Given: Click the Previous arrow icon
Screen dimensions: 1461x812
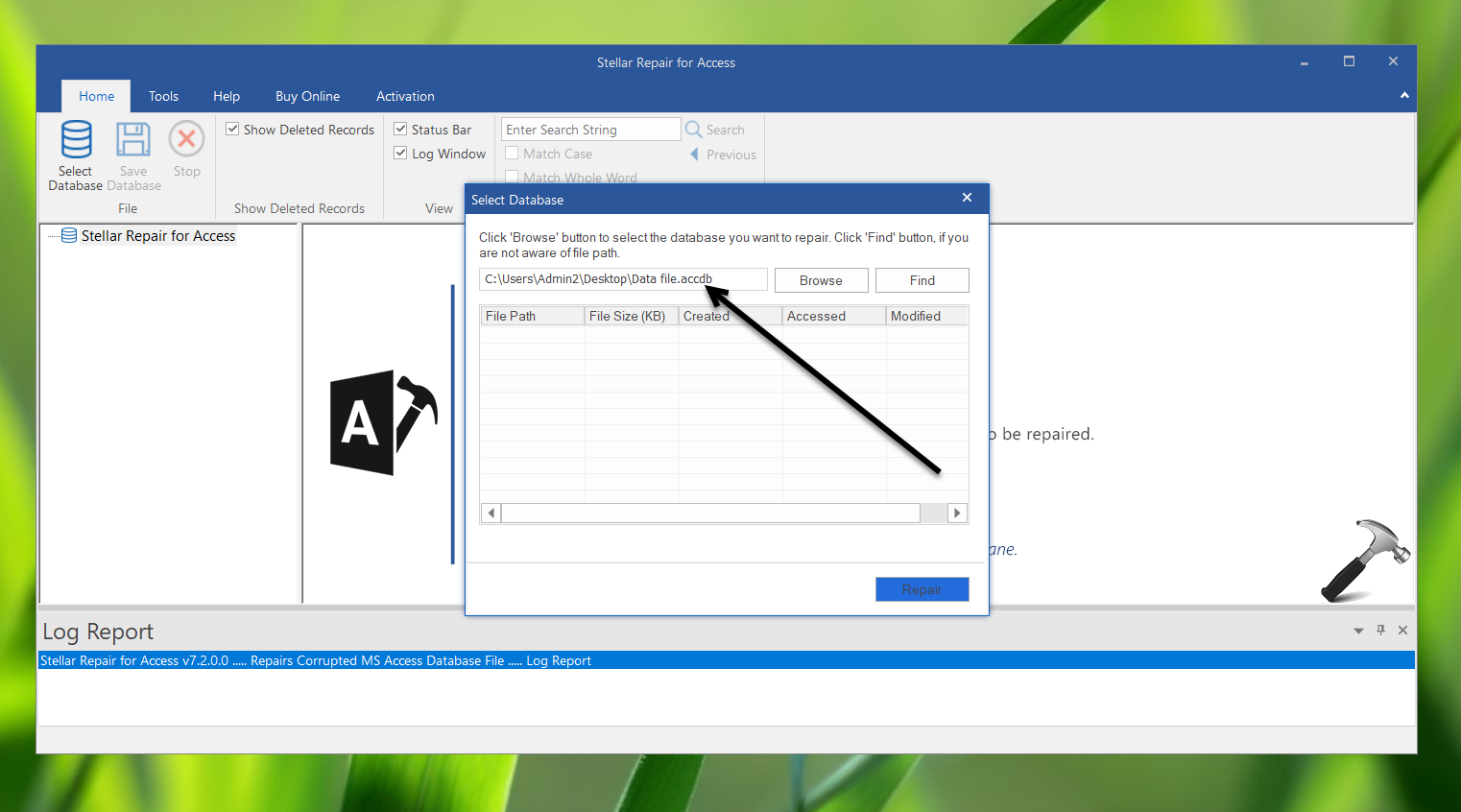Looking at the screenshot, I should [x=694, y=155].
